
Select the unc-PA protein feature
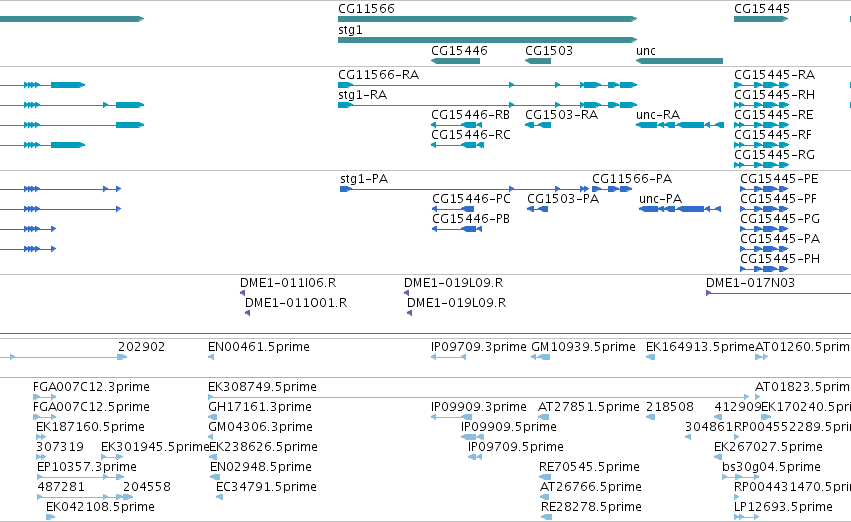coord(680,209)
